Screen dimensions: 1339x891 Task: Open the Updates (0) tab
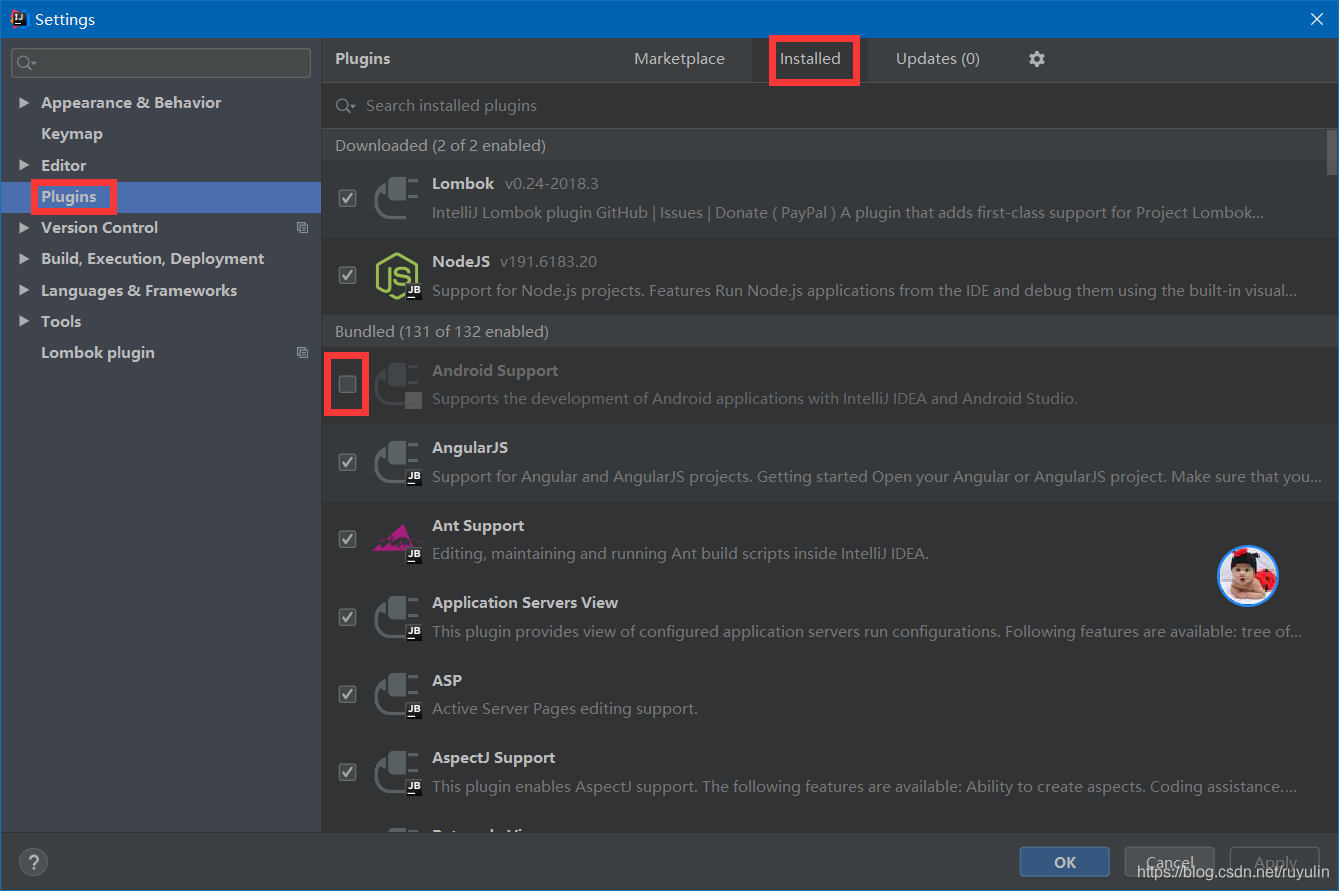[937, 59]
